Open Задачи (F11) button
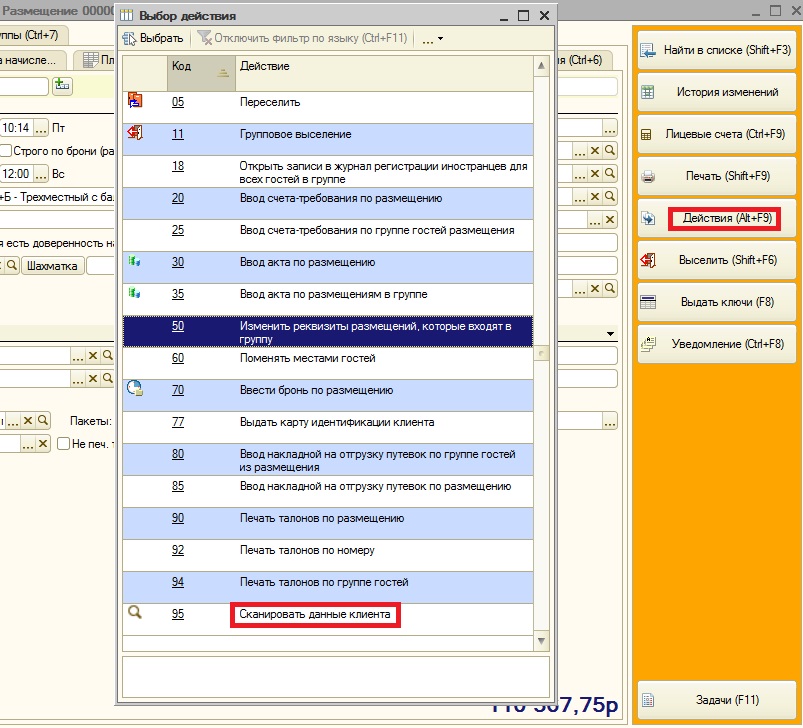This screenshot has width=803, height=728. point(717,700)
